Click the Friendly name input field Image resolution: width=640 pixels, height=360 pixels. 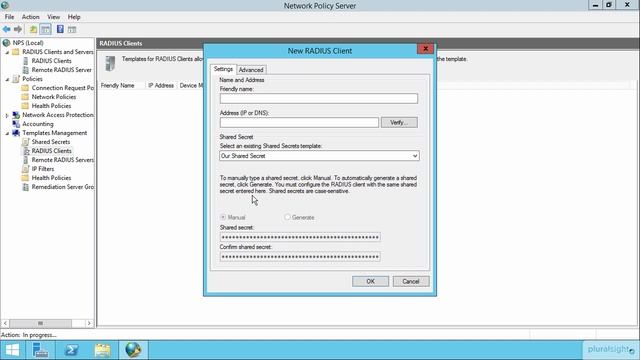tap(319, 98)
